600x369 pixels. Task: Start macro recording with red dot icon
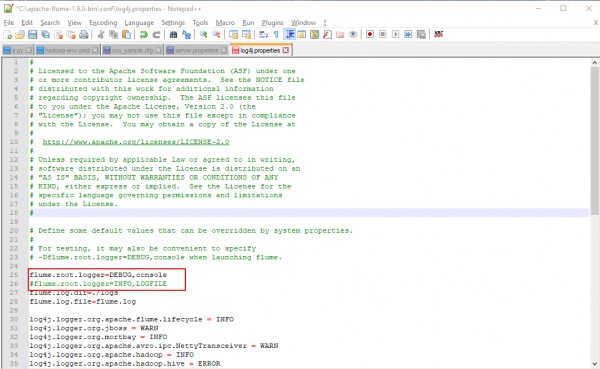(x=370, y=34)
